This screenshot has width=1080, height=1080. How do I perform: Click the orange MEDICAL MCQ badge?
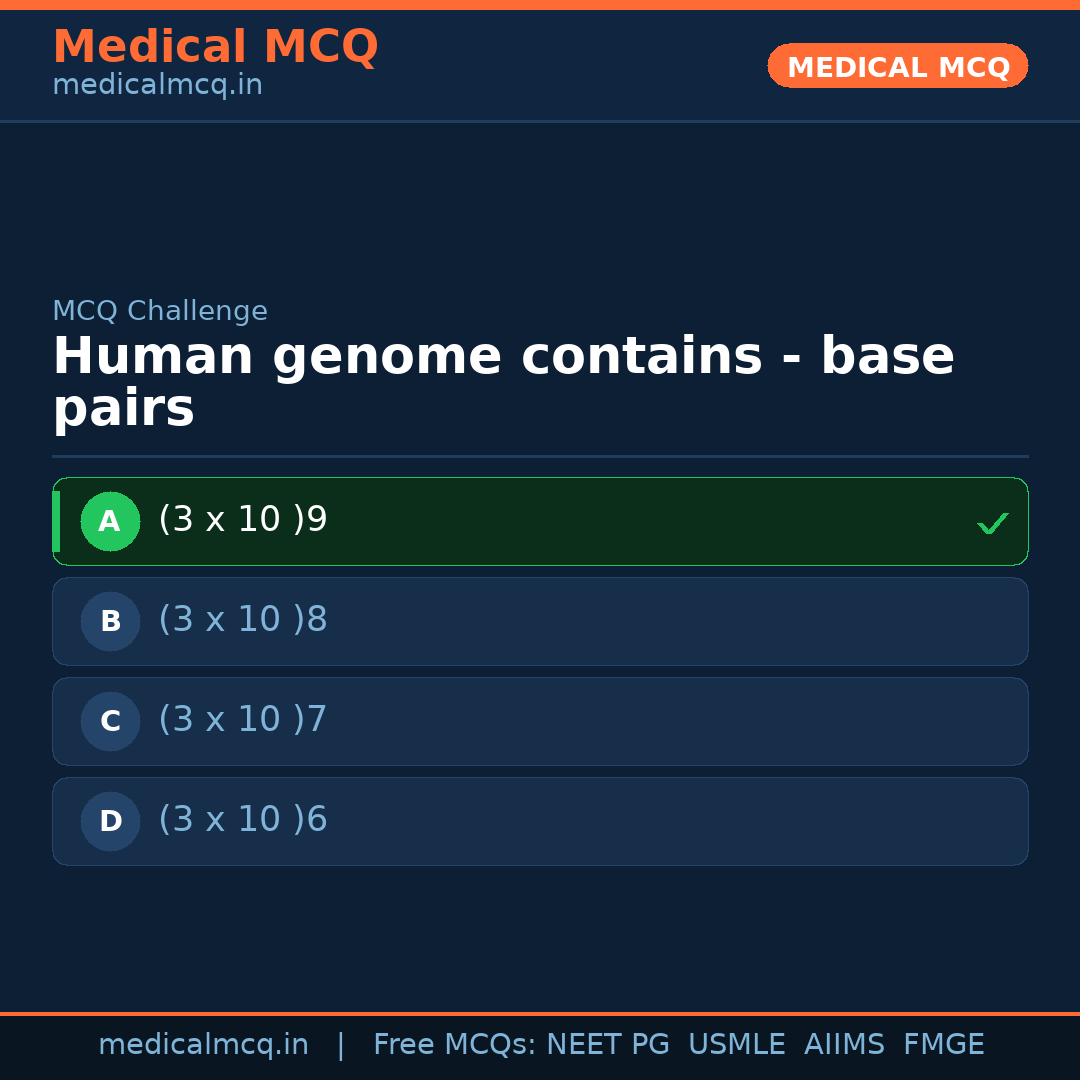coord(897,67)
